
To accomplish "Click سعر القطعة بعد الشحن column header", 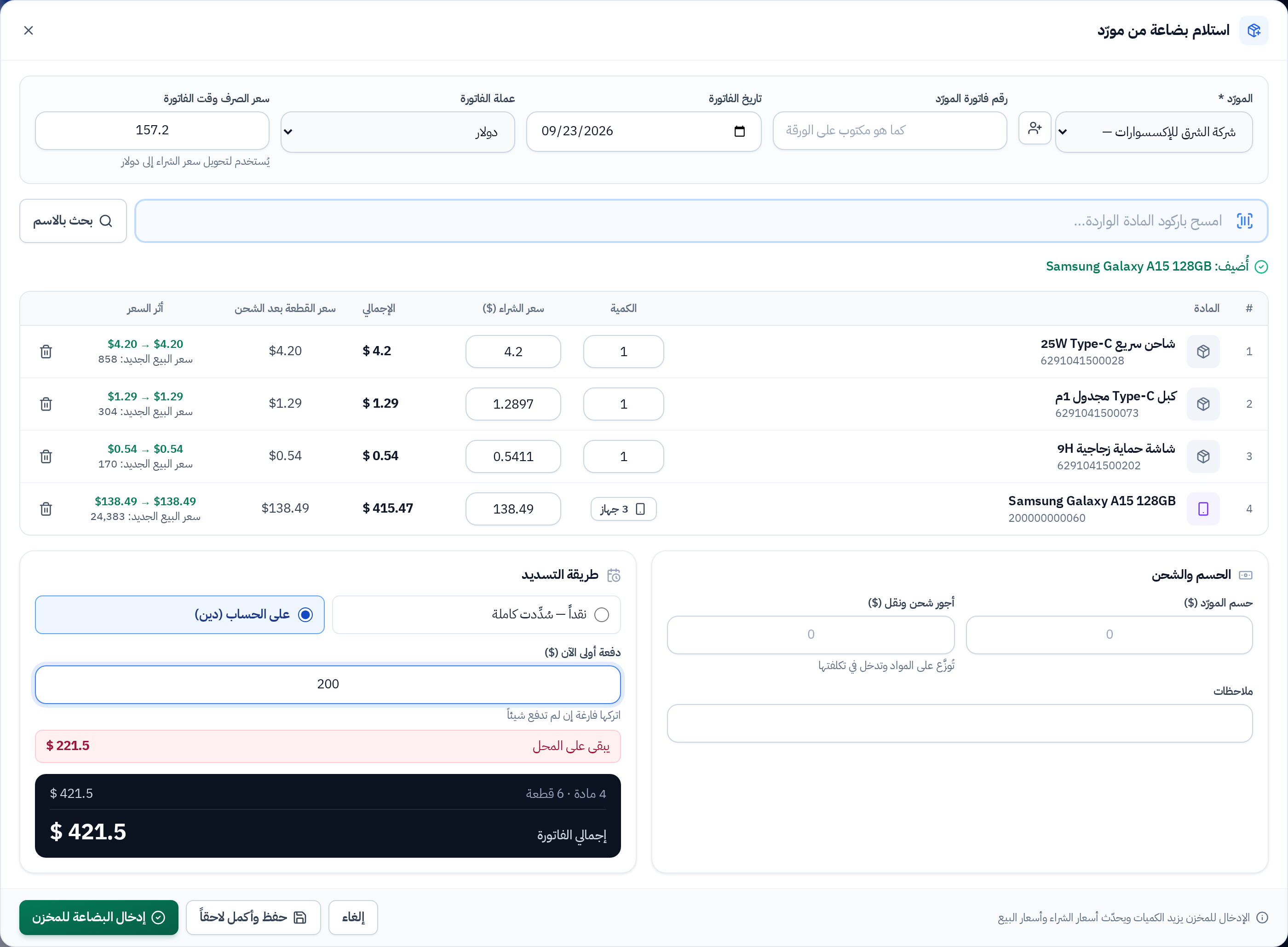I will [285, 308].
